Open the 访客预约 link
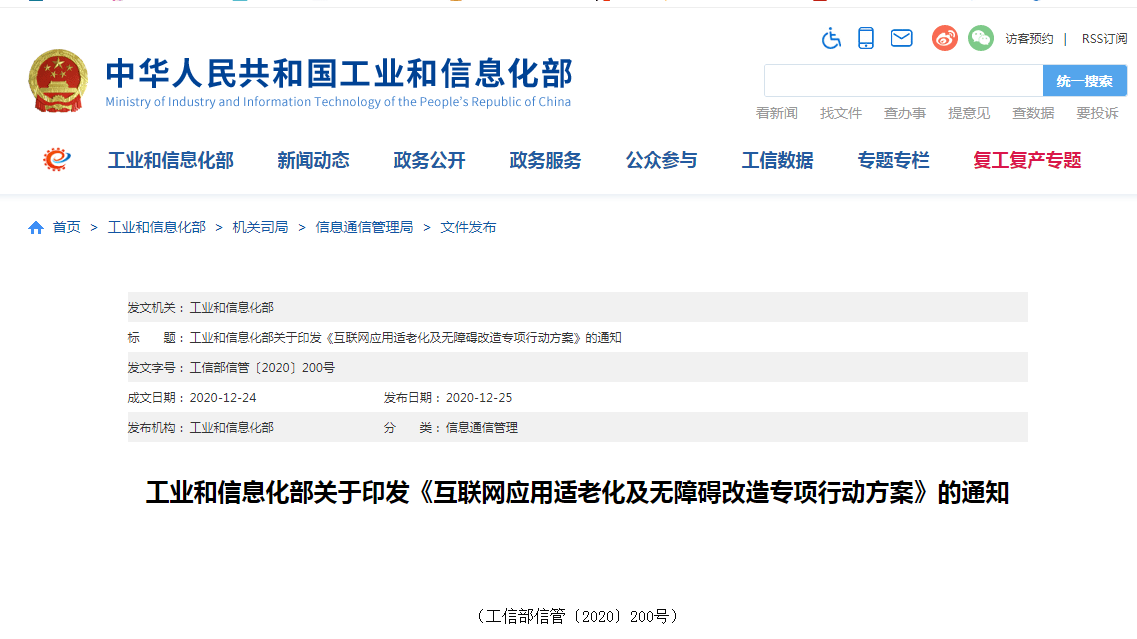The width and height of the screenshot is (1137, 639). (x=1030, y=38)
